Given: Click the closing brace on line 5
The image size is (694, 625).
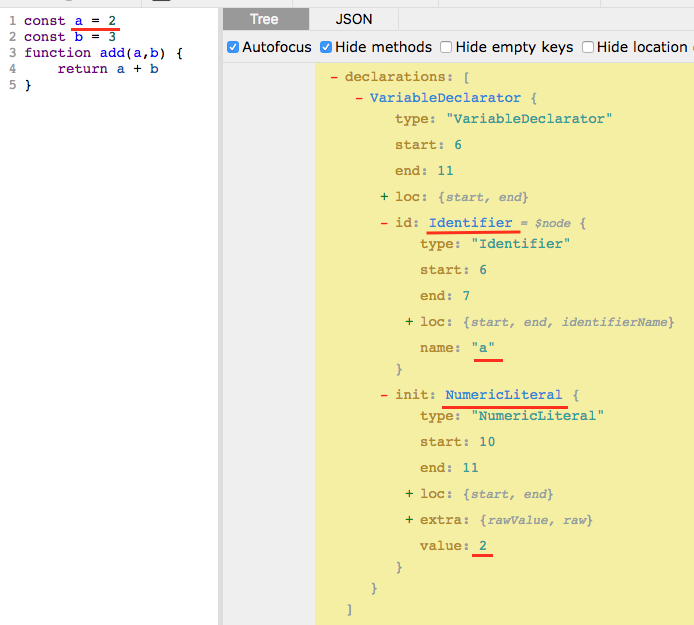Looking at the screenshot, I should [28, 85].
